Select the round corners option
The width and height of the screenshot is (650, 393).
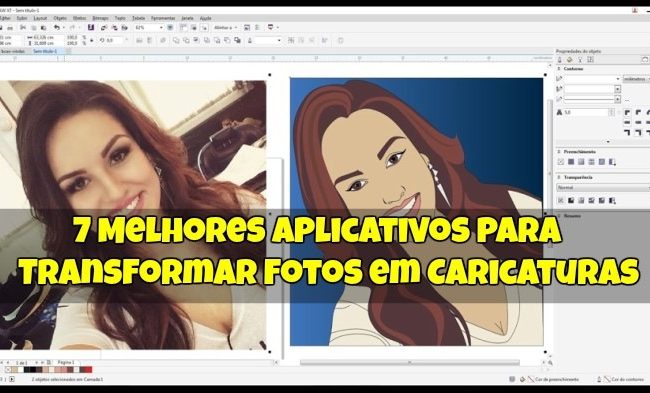click(x=638, y=112)
